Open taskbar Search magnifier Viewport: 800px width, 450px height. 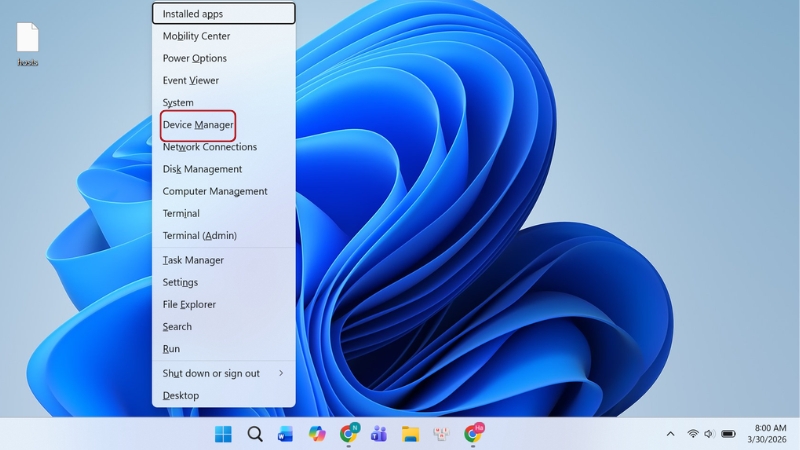[255, 434]
